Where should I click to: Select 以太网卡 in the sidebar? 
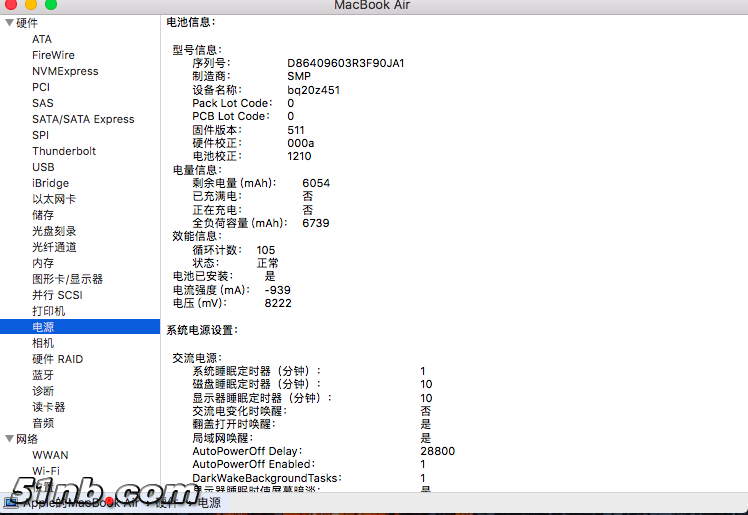(54, 199)
